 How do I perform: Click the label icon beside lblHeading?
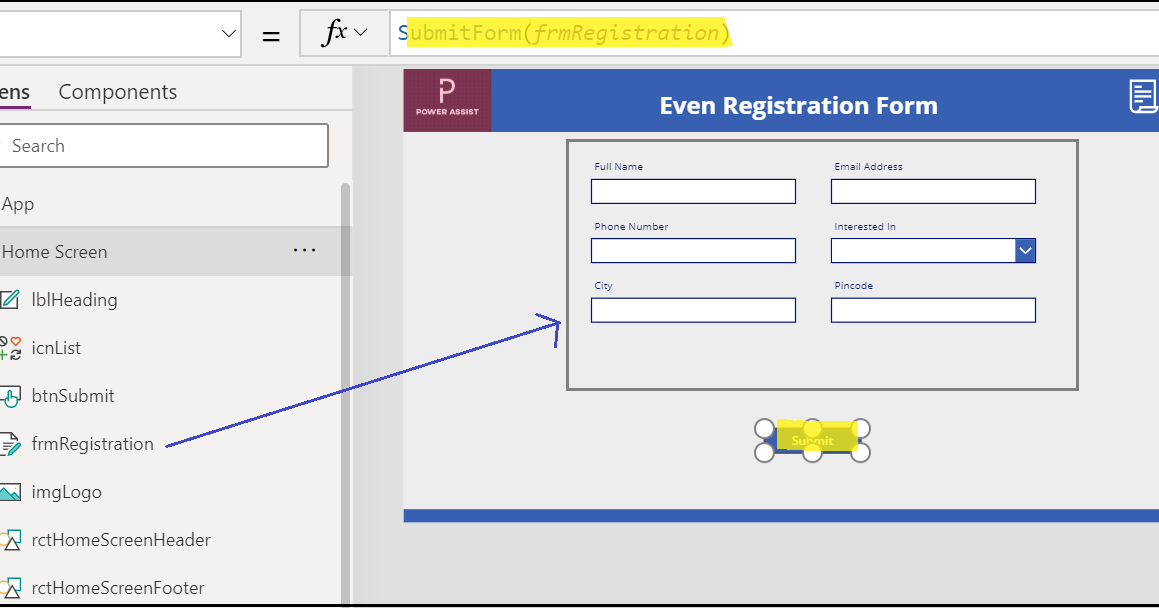coord(11,299)
